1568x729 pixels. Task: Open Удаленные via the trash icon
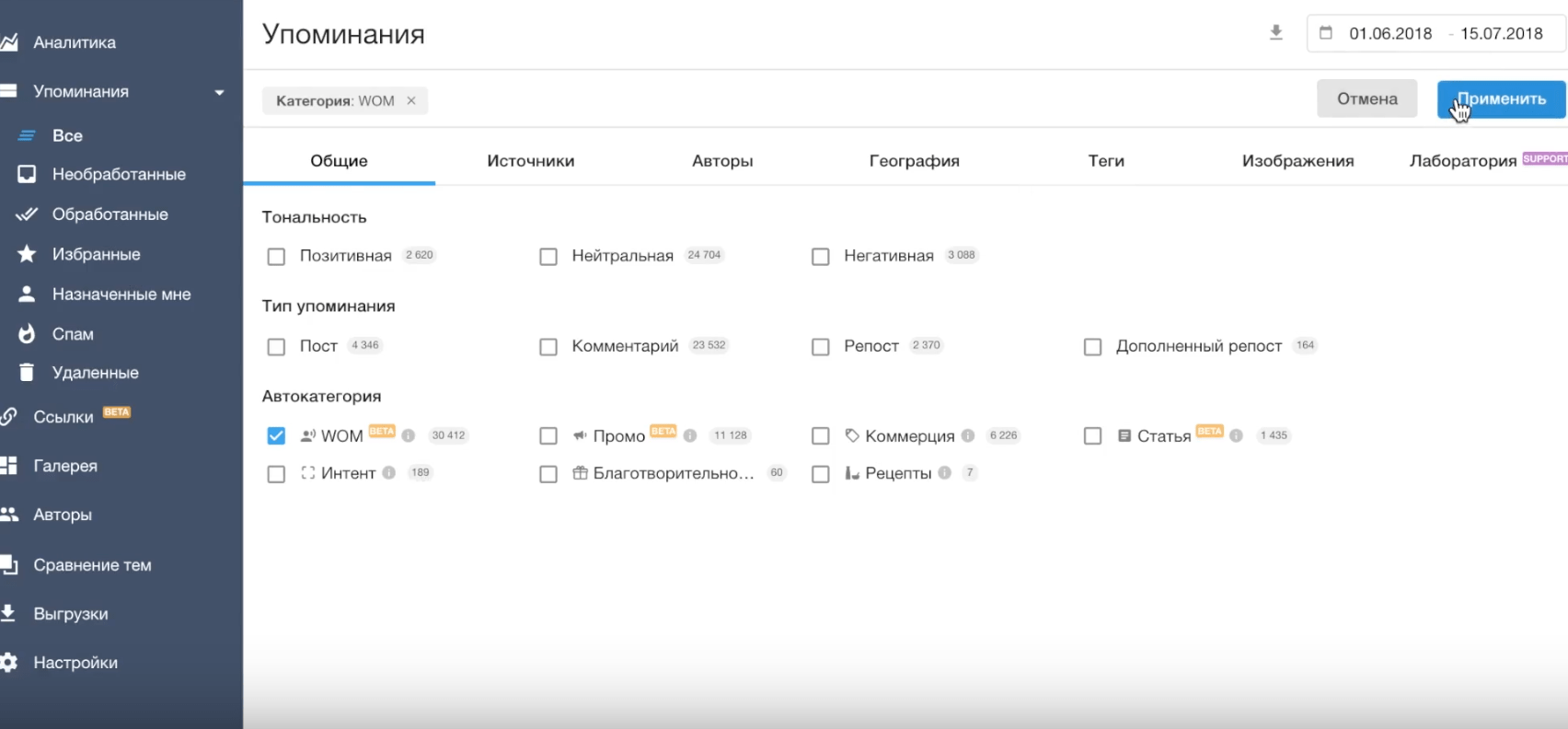(x=27, y=373)
